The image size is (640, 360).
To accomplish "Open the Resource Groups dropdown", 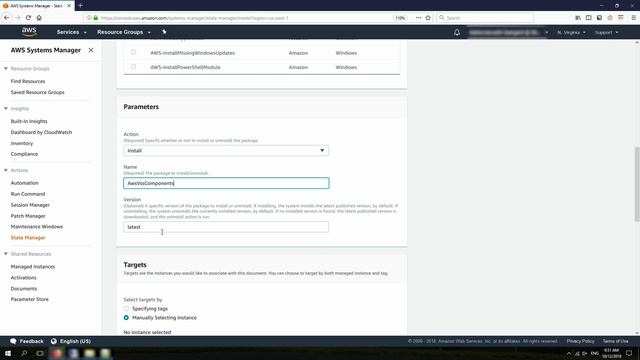I will [124, 32].
